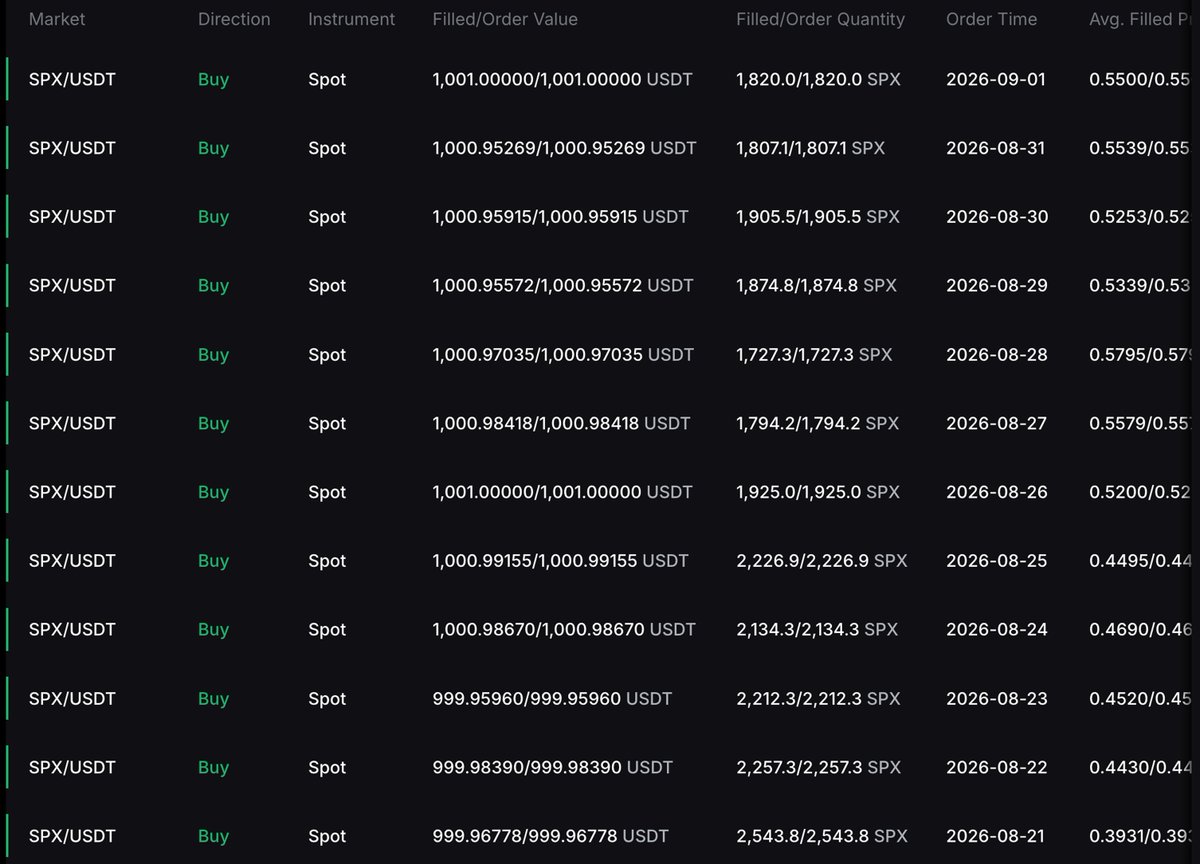Click the Instrument column header

pos(351,19)
